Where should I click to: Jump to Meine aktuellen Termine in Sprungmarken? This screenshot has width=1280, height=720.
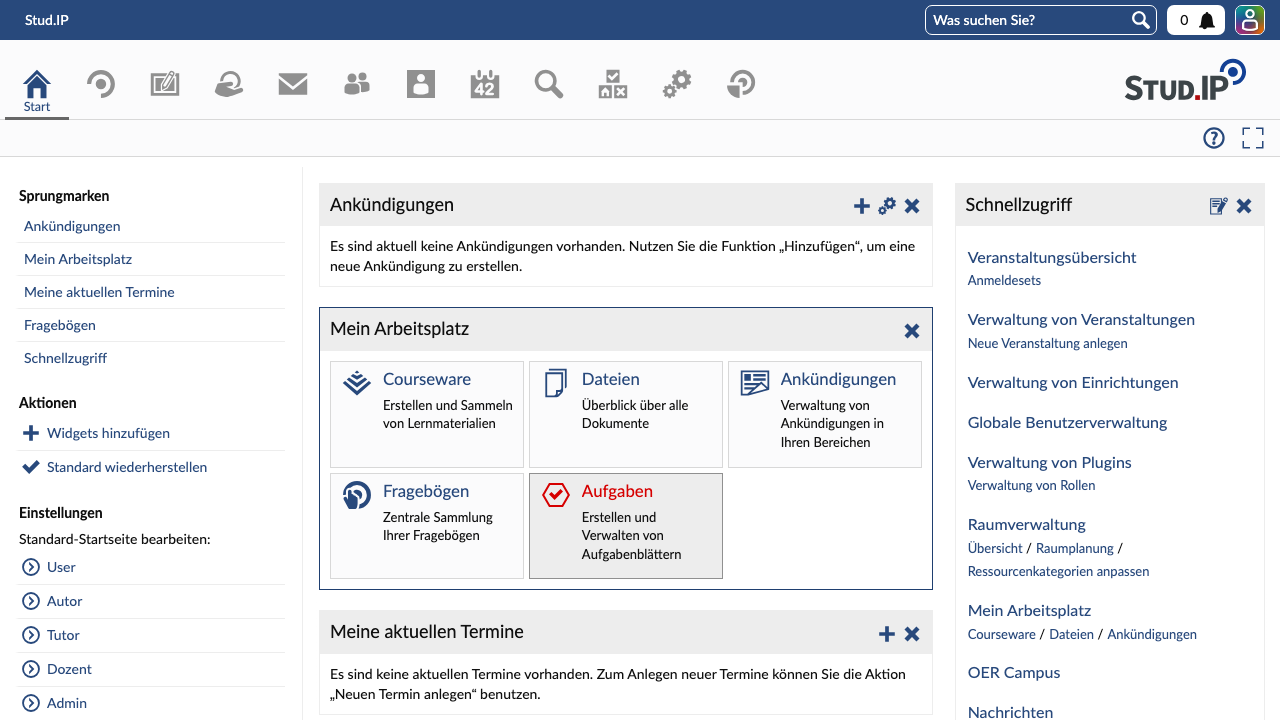(x=99, y=292)
